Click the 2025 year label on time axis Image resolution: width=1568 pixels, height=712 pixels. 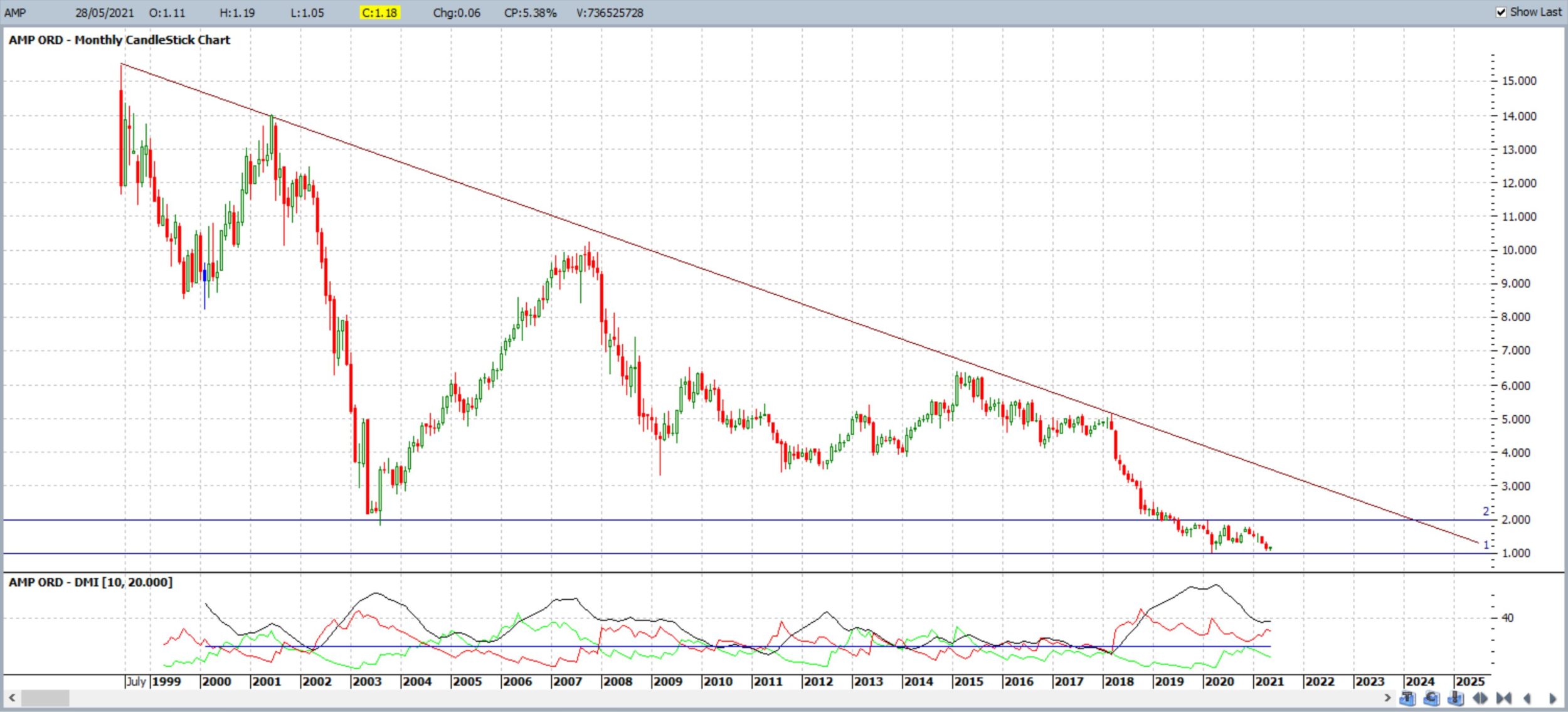(1470, 681)
